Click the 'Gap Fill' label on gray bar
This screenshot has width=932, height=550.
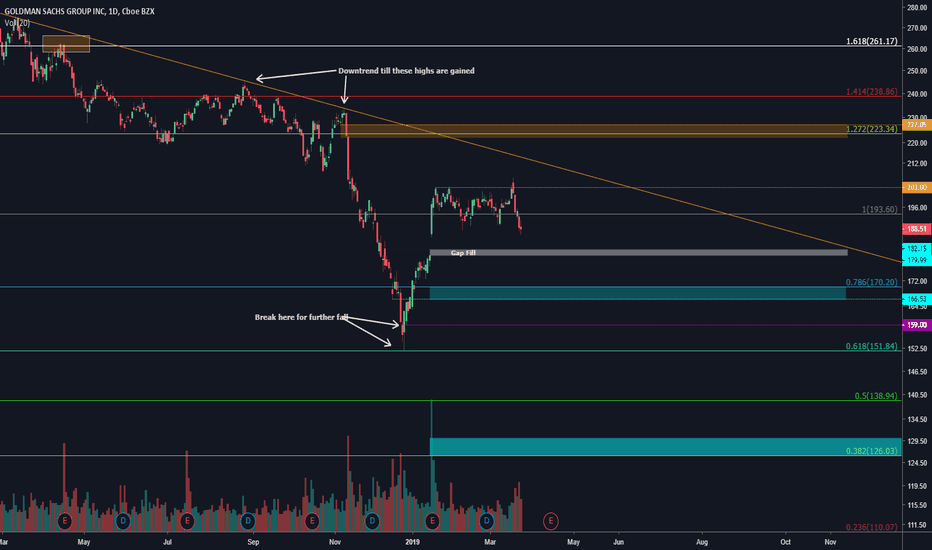pyautogui.click(x=463, y=253)
